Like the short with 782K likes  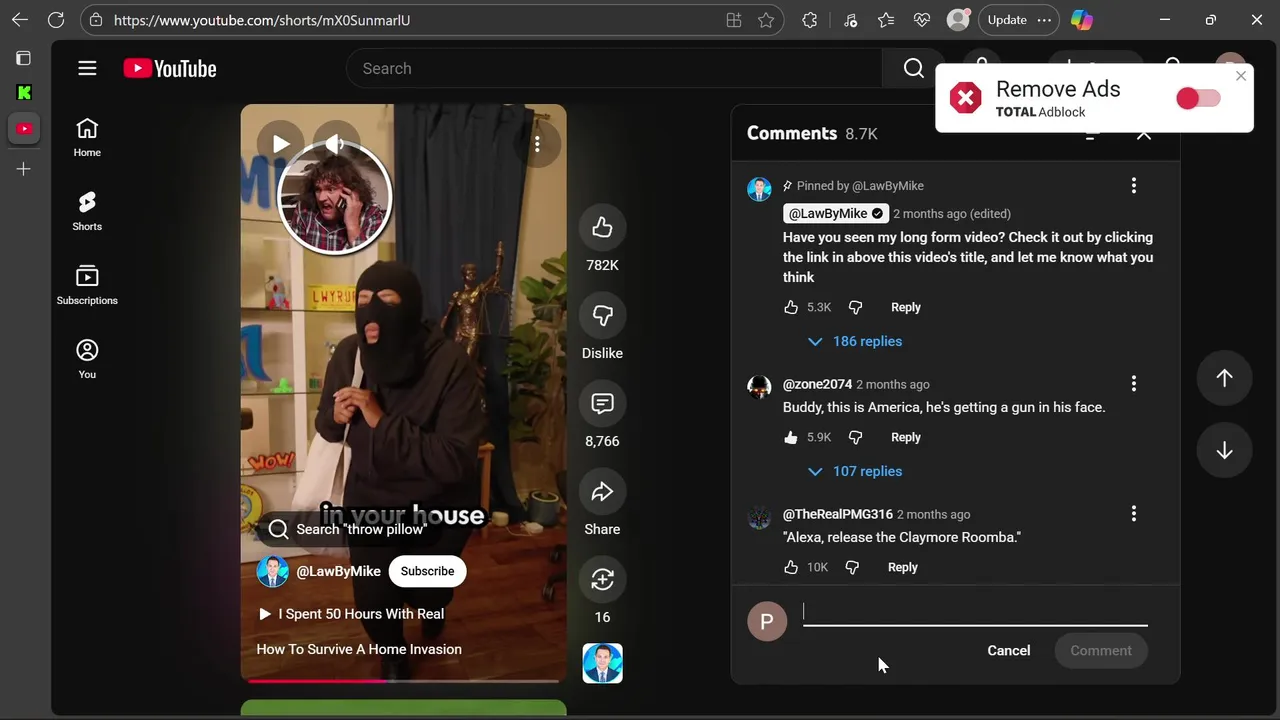point(602,228)
